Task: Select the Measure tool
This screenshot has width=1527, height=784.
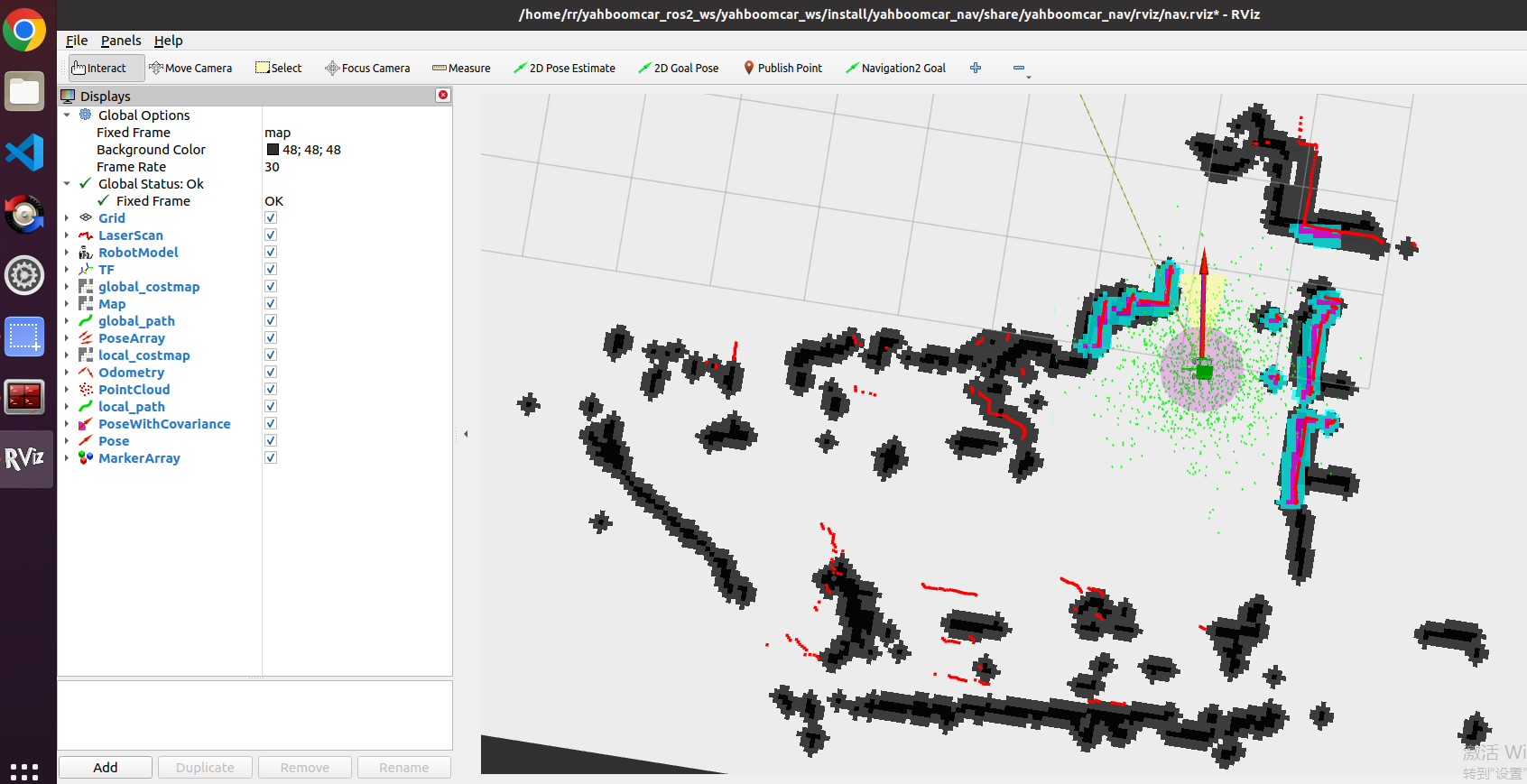Action: pos(461,68)
